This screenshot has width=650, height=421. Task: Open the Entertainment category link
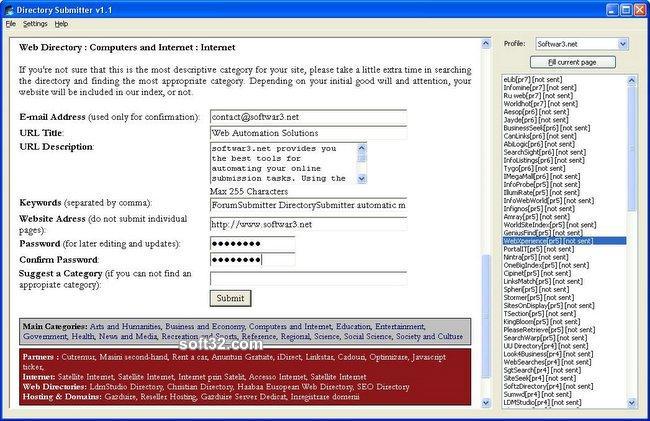(x=400, y=327)
